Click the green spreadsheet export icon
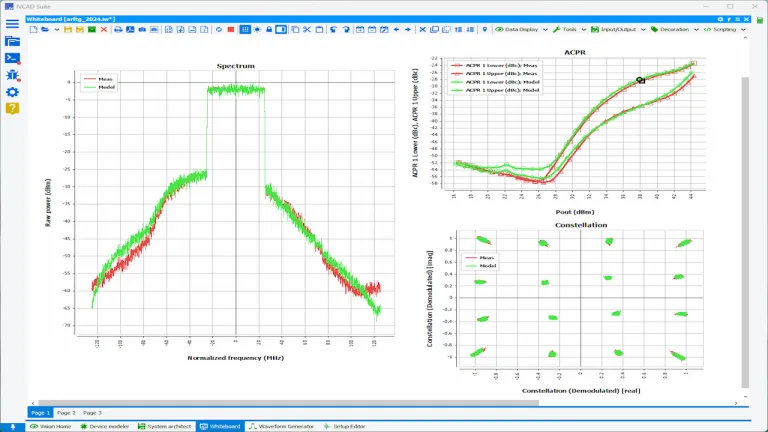768x432 pixels. pos(92,29)
